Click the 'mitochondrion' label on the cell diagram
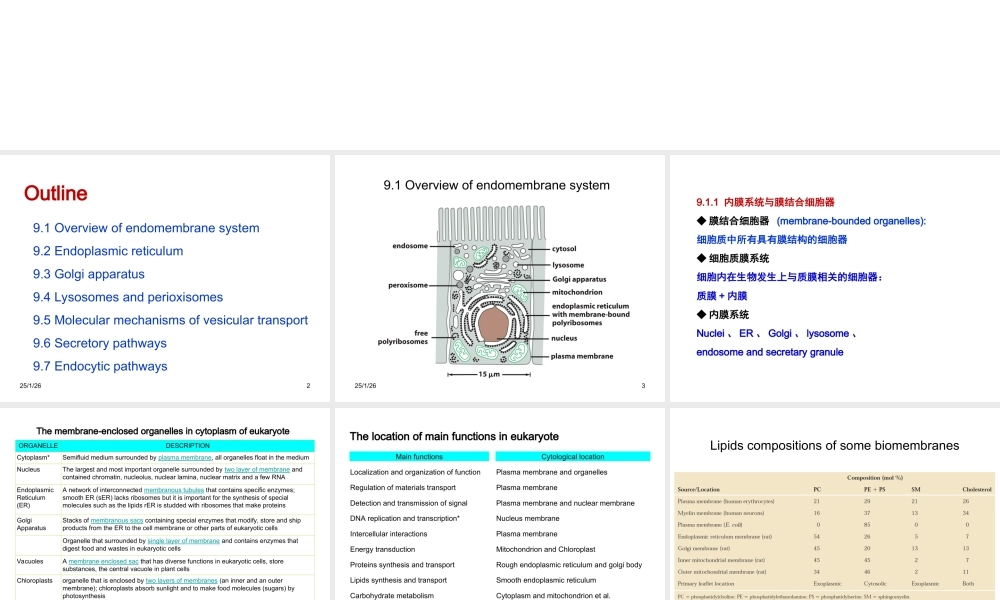The height and width of the screenshot is (600, 1000). click(x=577, y=292)
